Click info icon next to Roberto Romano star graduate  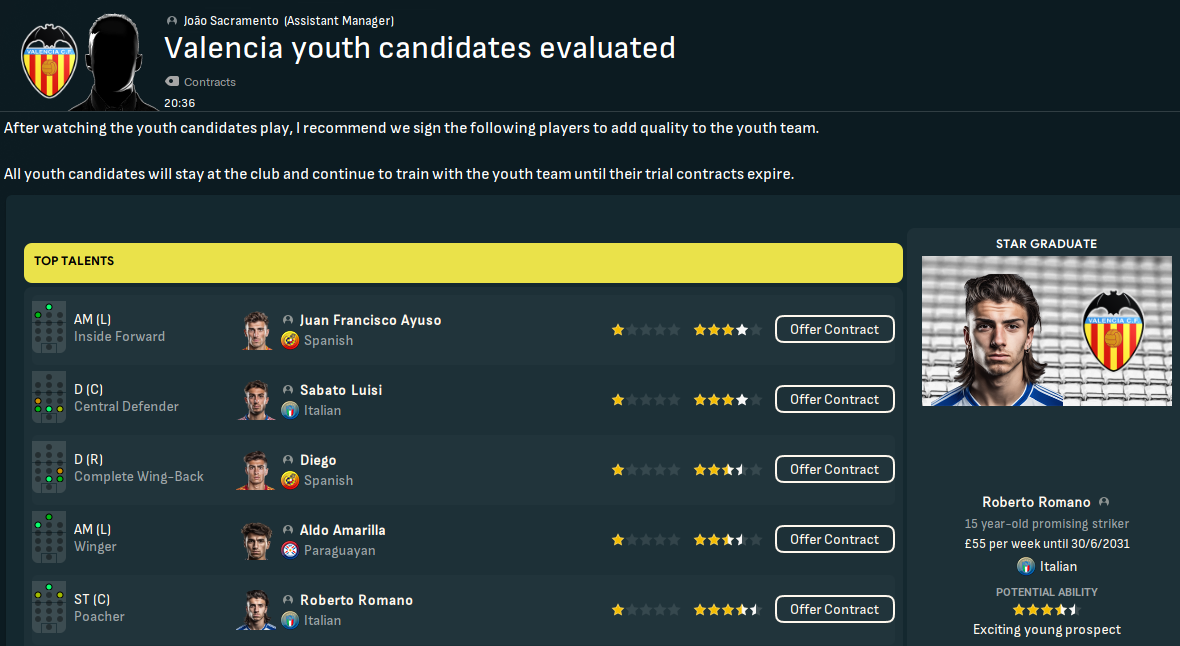click(1104, 502)
